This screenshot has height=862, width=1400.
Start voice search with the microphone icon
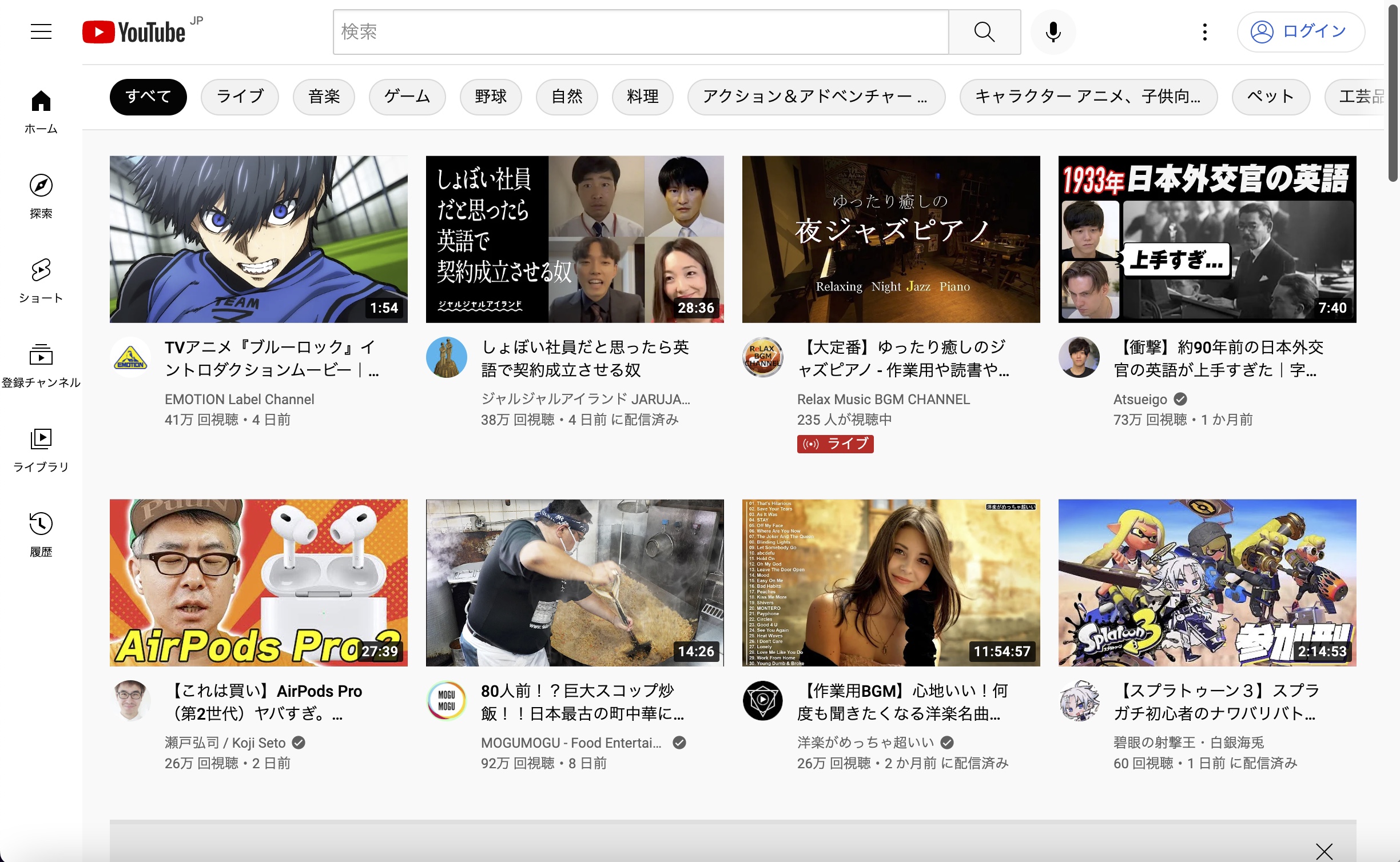click(1053, 31)
